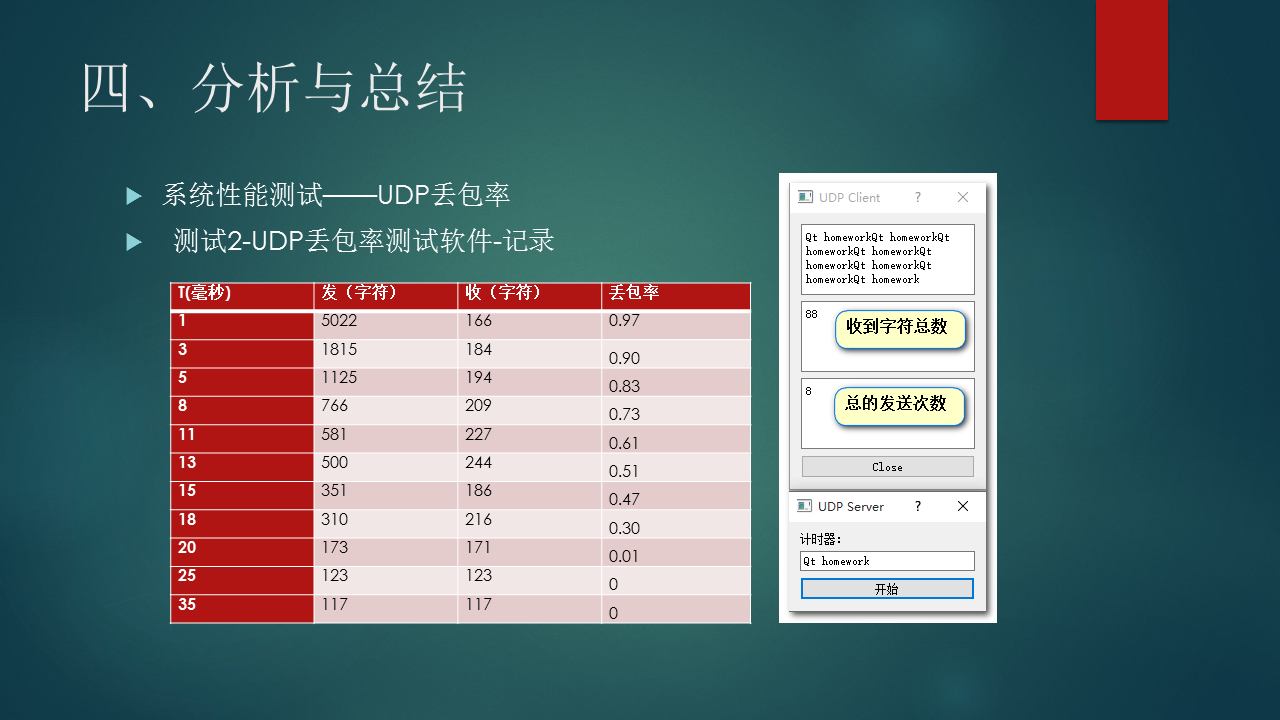Screen dimensions: 1280x720
Task: Click the Close button in UDP Client
Action: pos(887,467)
